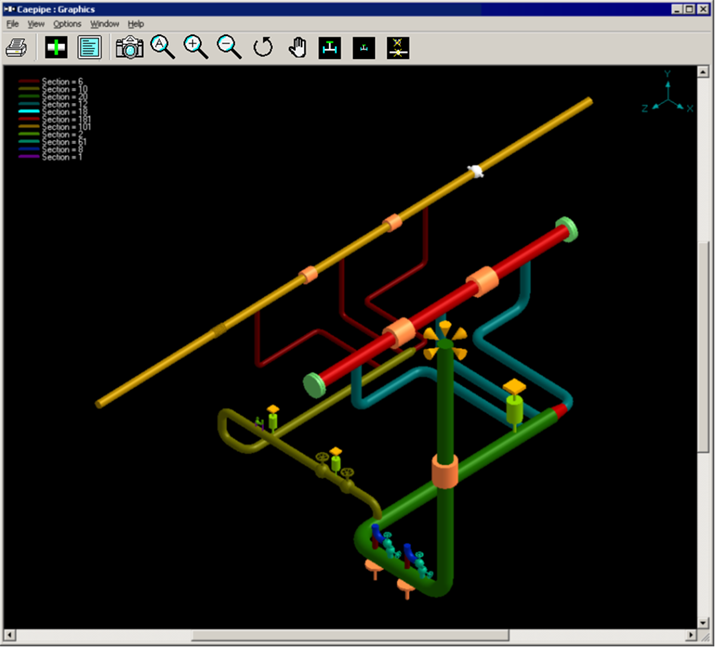Open the List window toolbar icon
Screen dimensions: 715x647
click(89, 47)
